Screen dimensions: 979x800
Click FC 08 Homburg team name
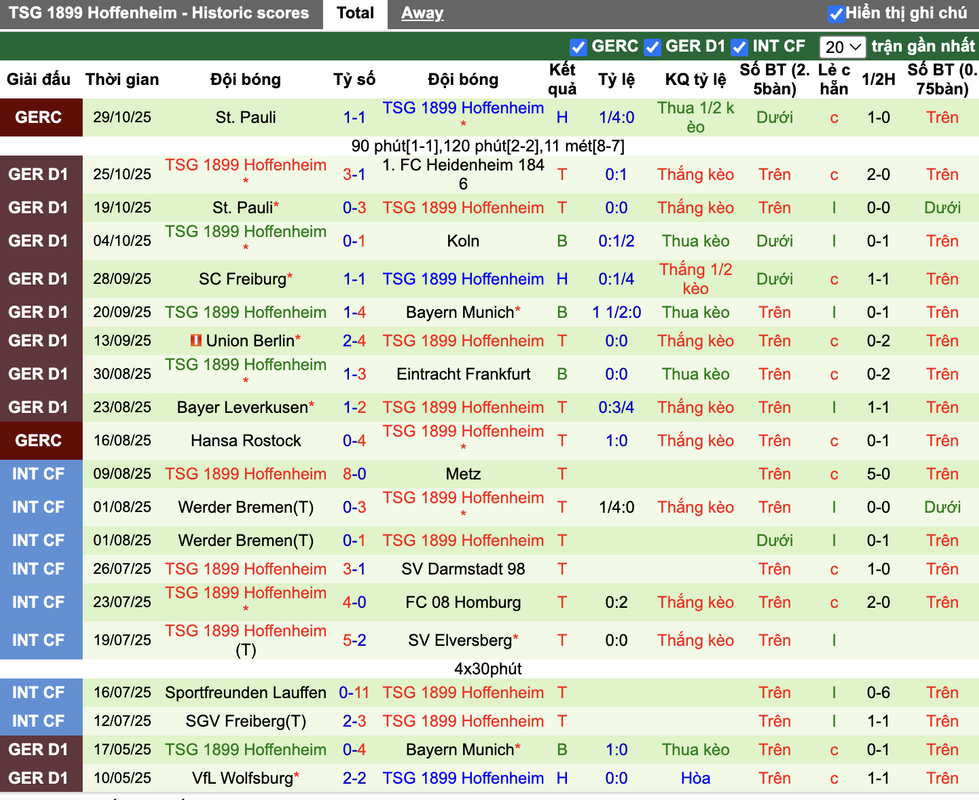[463, 603]
